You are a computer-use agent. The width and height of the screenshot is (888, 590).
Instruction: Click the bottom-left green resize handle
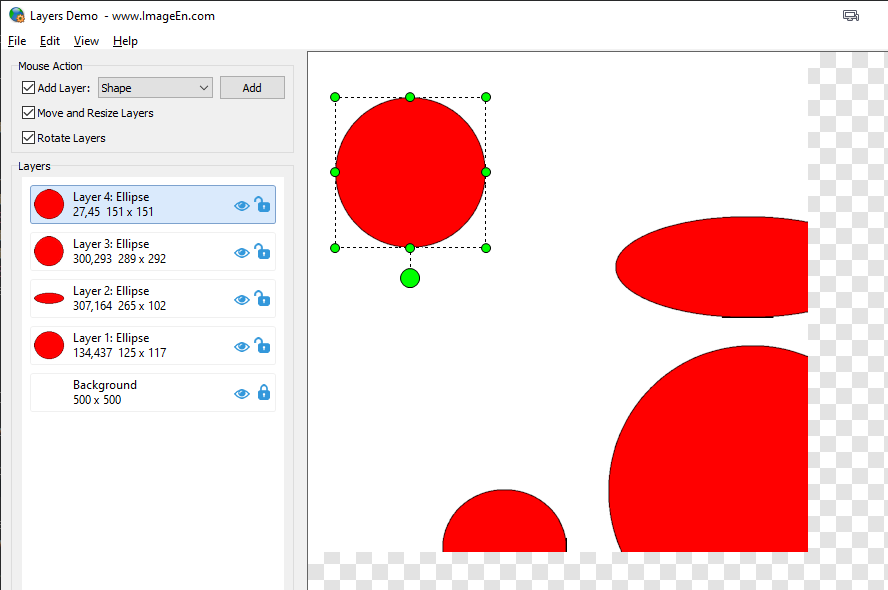335,248
